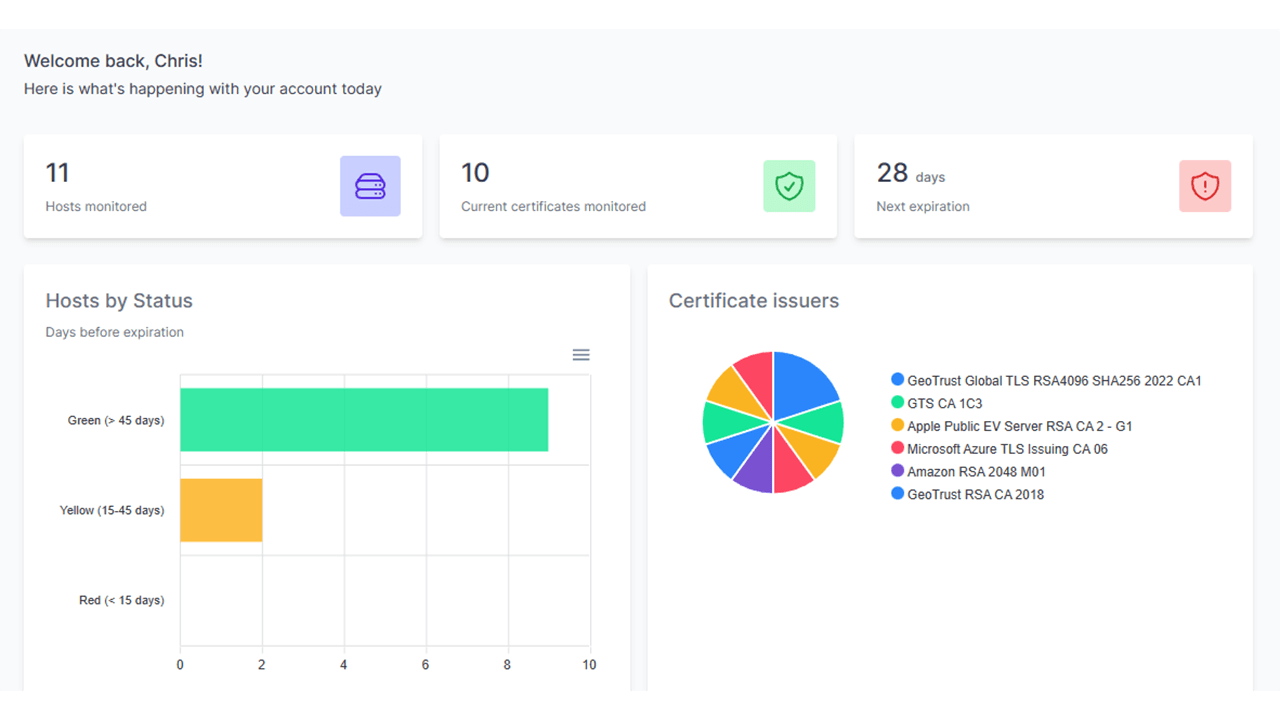
Task: Click the Current certificates monitored label
Action: point(553,206)
